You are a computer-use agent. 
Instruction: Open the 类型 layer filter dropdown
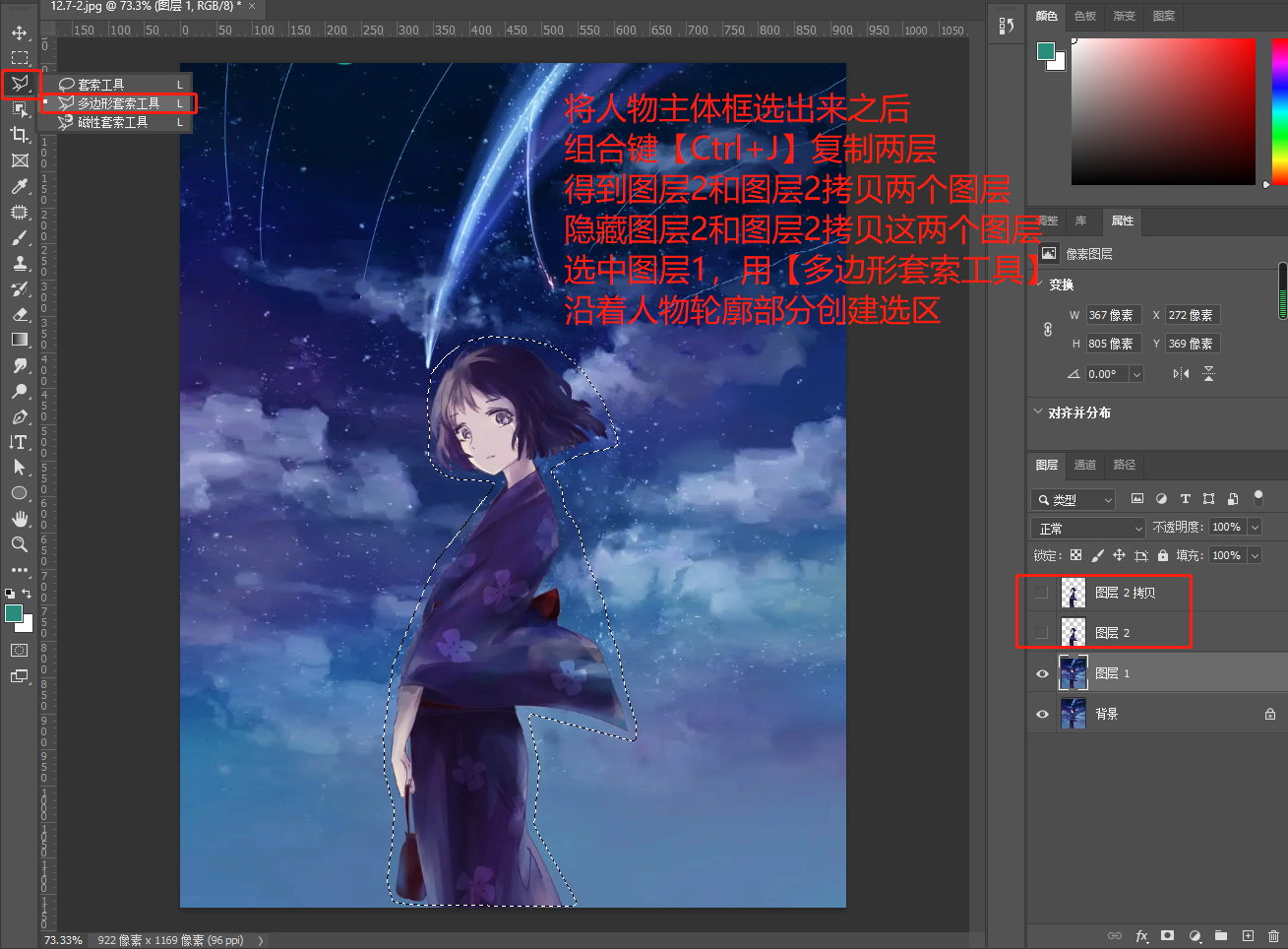[x=1073, y=500]
